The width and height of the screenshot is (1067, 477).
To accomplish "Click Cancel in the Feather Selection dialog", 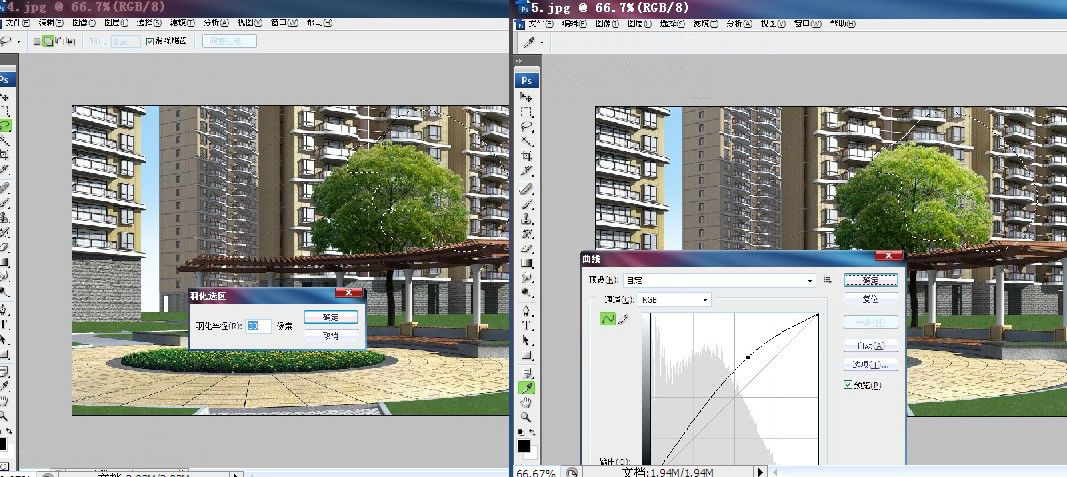I will pos(330,336).
